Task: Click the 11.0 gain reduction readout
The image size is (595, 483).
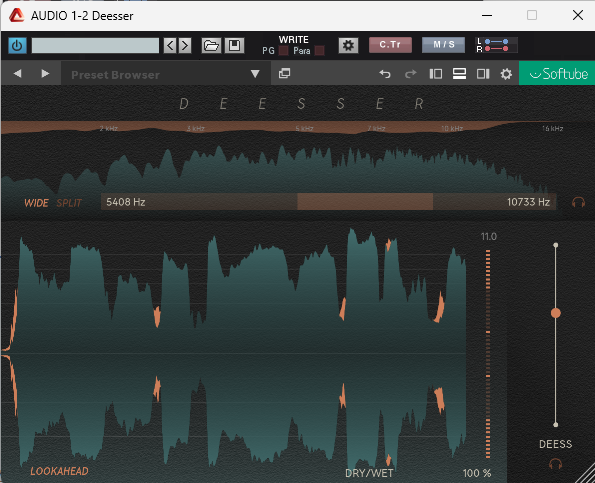Action: [488, 237]
